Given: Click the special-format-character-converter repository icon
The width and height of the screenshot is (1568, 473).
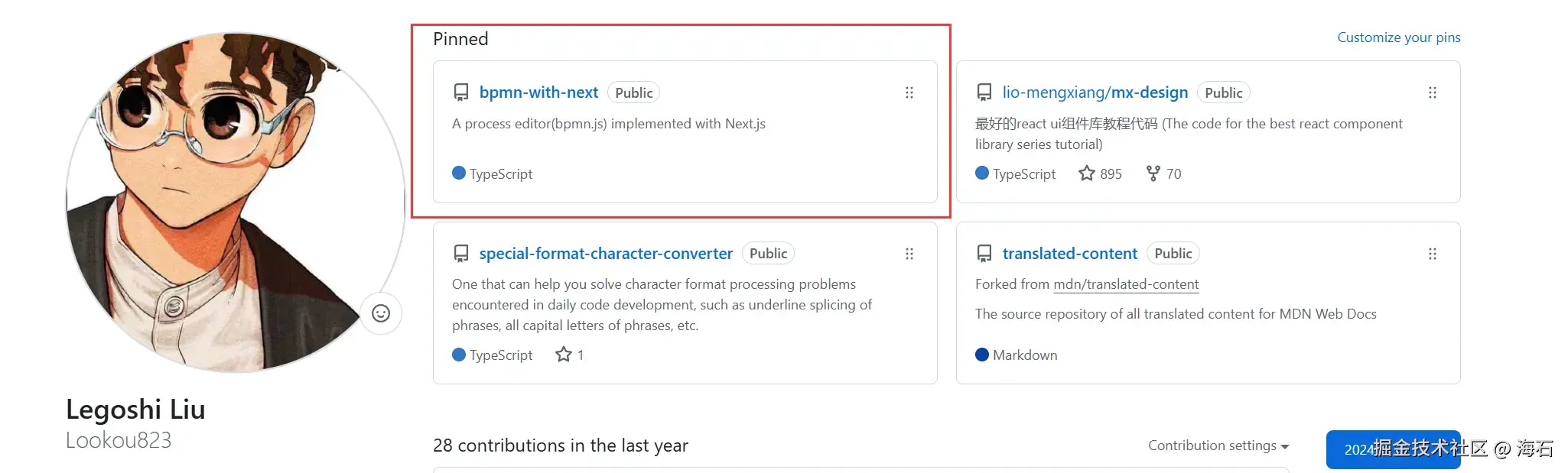Looking at the screenshot, I should pyautogui.click(x=461, y=254).
